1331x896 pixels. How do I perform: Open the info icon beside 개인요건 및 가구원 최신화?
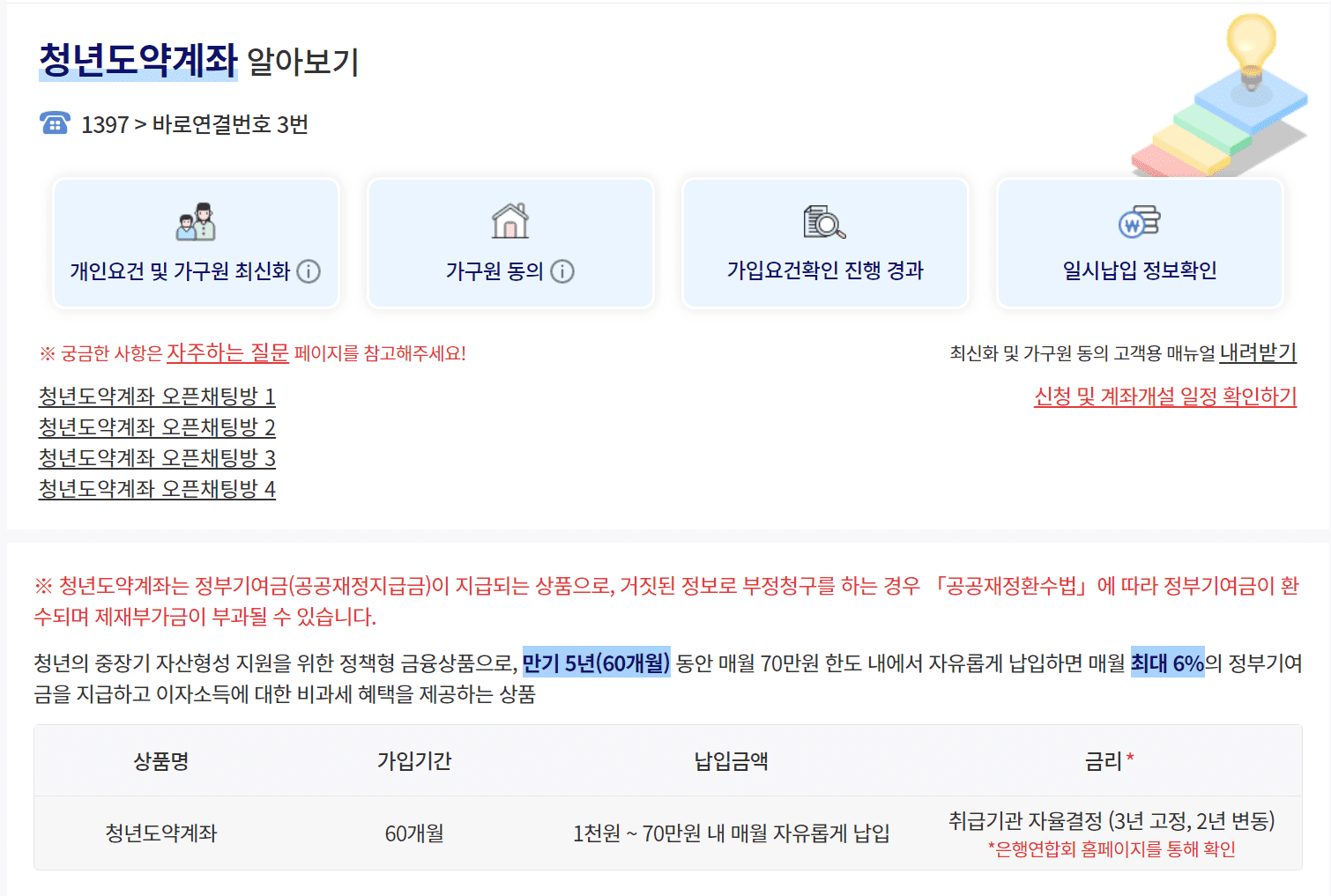[x=307, y=272]
